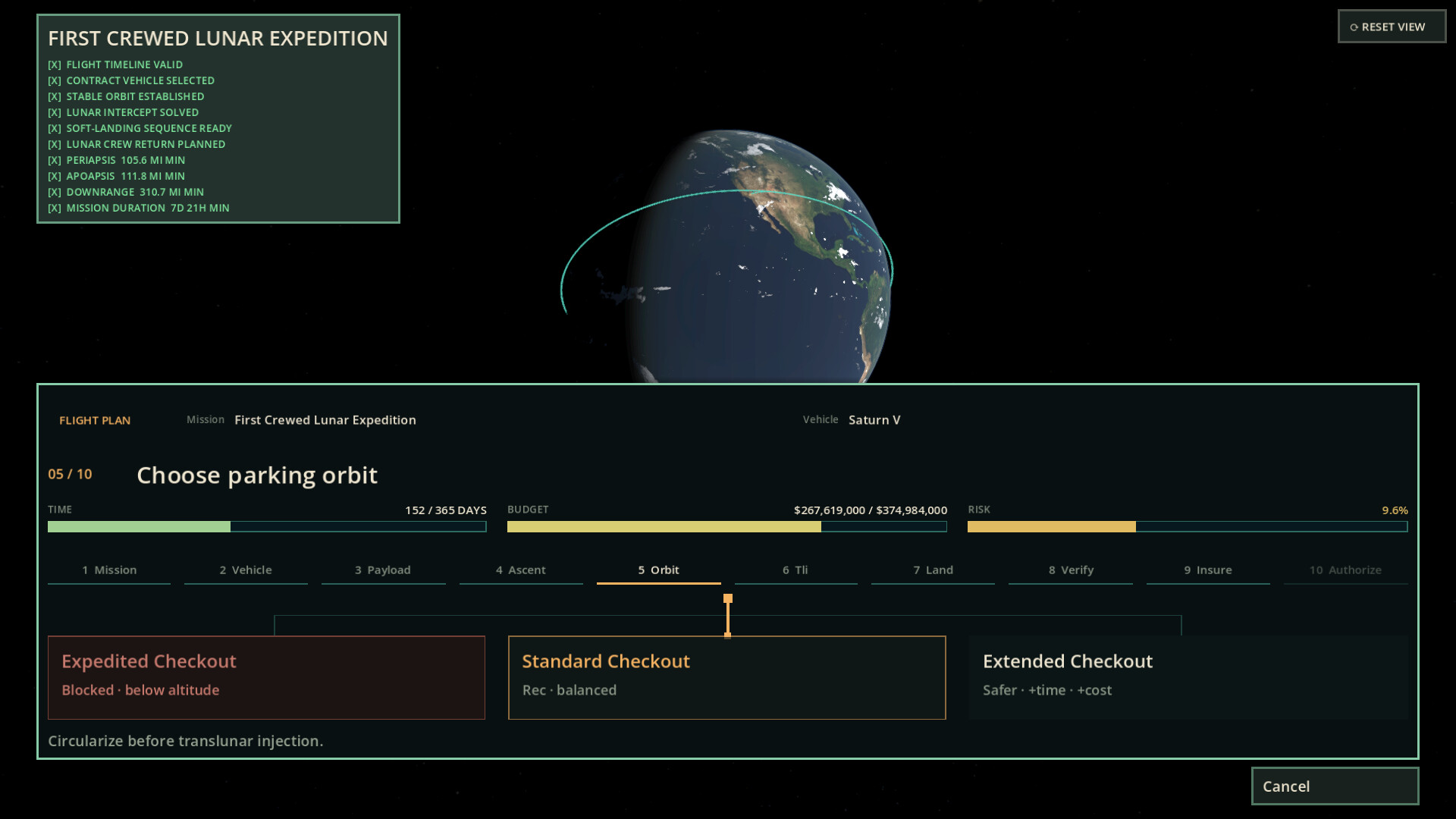Viewport: 1456px width, 819px height.
Task: Cancel the flight plan
Action: pyautogui.click(x=1335, y=786)
